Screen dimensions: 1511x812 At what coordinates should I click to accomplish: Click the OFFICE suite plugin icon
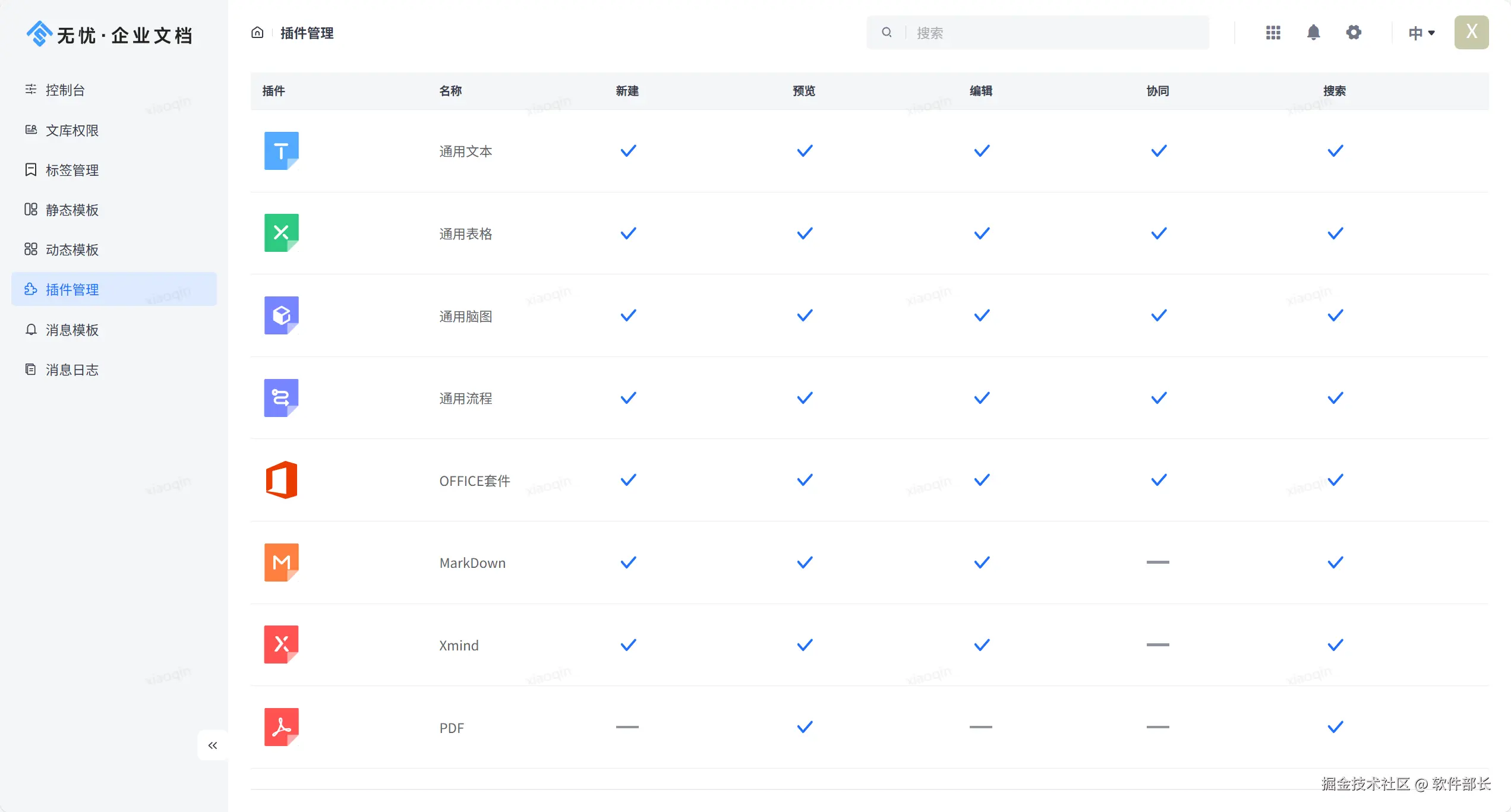click(x=281, y=480)
